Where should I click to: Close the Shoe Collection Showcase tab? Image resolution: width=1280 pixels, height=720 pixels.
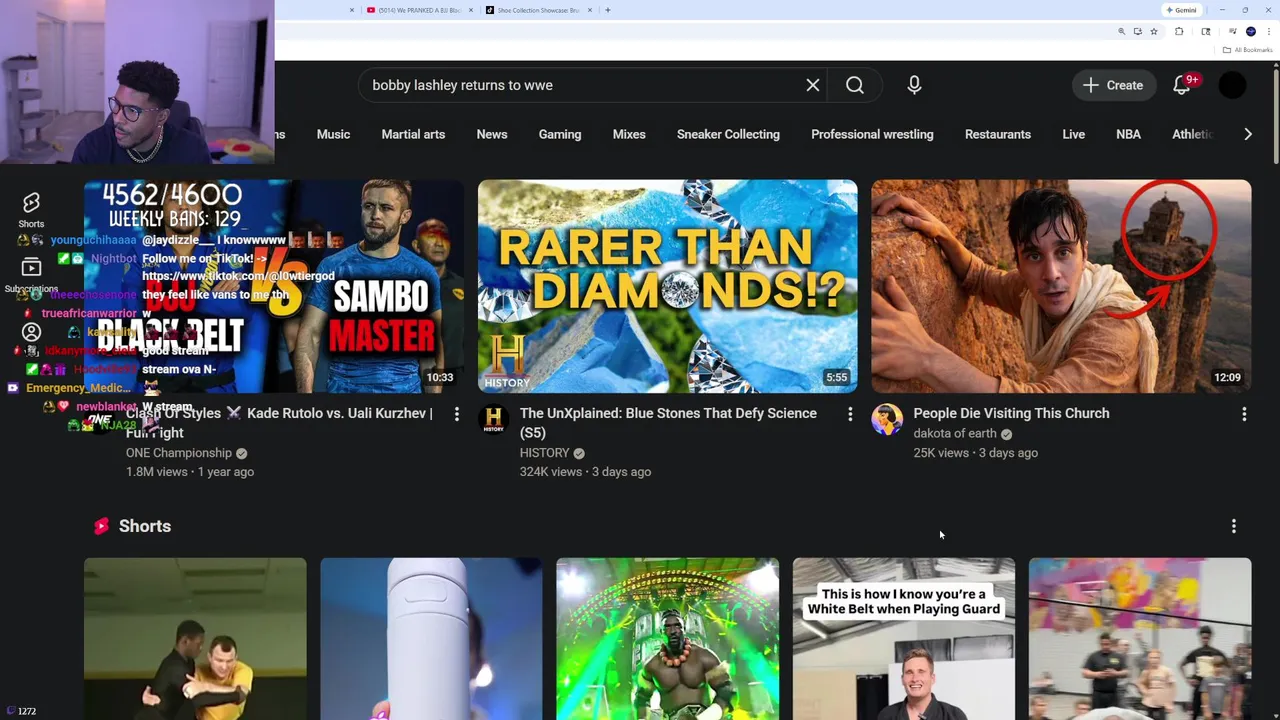[x=590, y=10]
